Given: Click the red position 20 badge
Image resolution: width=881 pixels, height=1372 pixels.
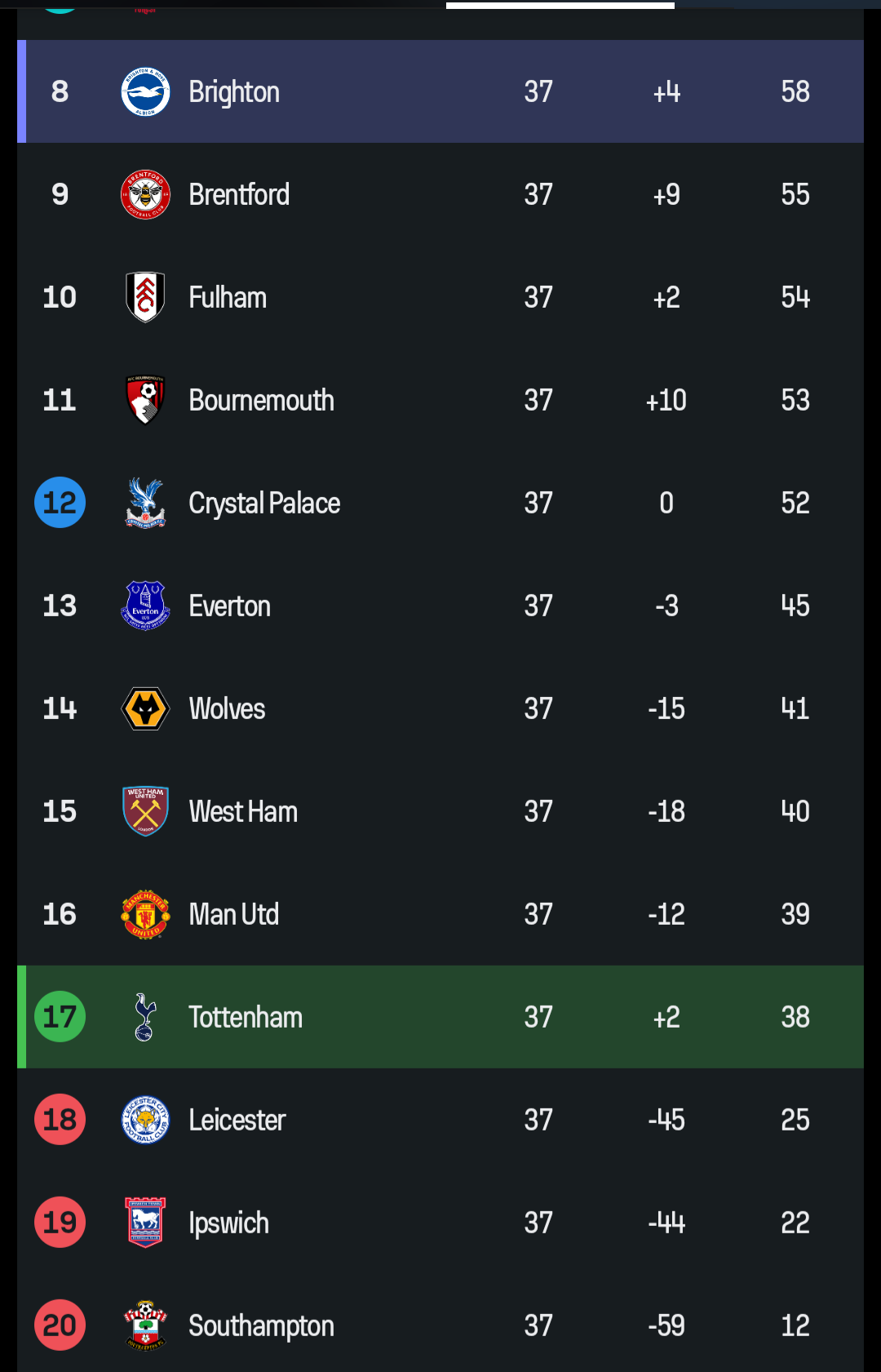Looking at the screenshot, I should coord(60,1325).
